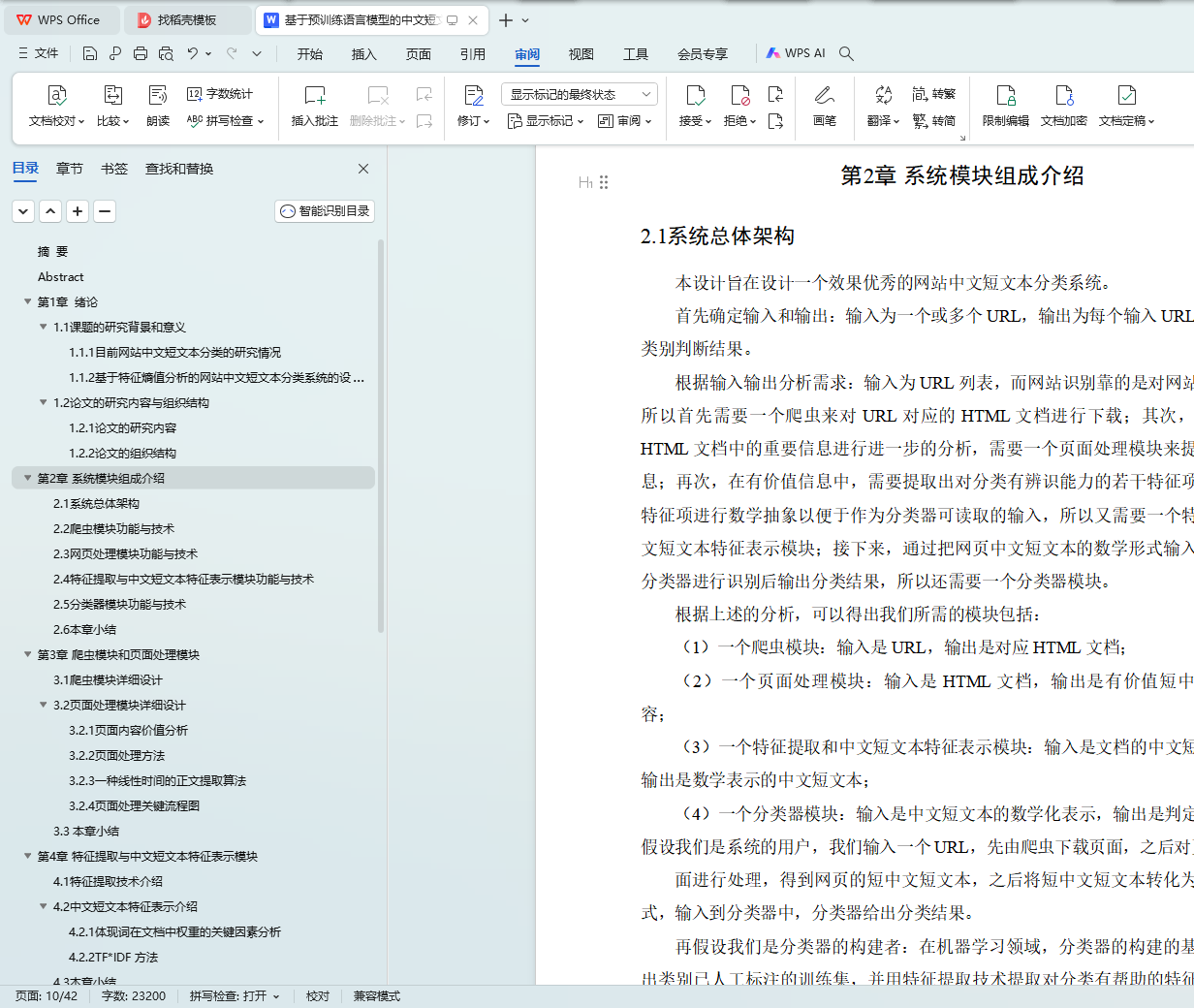Open the 显示标记 dropdown
This screenshot has height=1008, width=1194.
(x=546, y=121)
